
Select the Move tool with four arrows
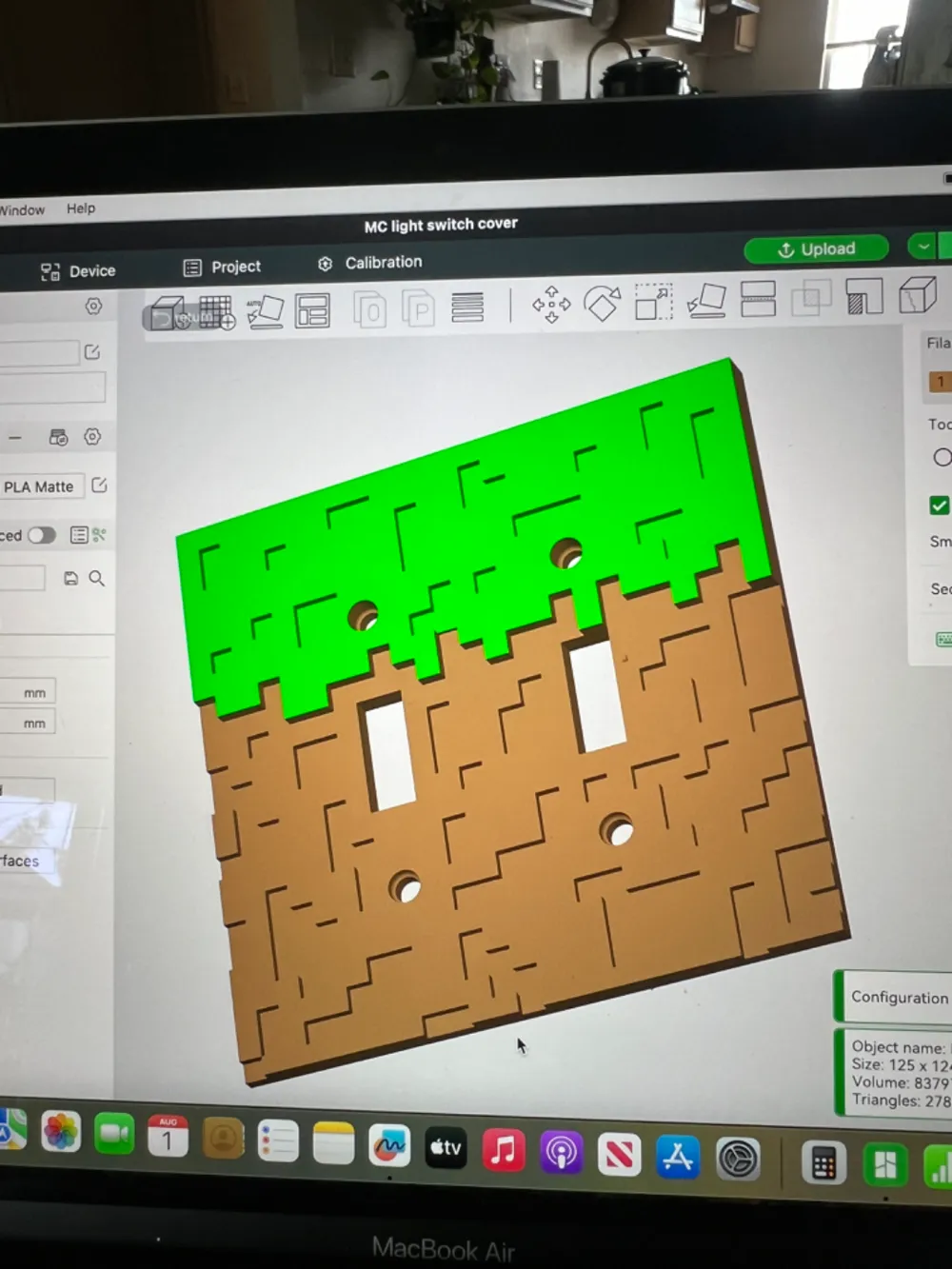[551, 305]
